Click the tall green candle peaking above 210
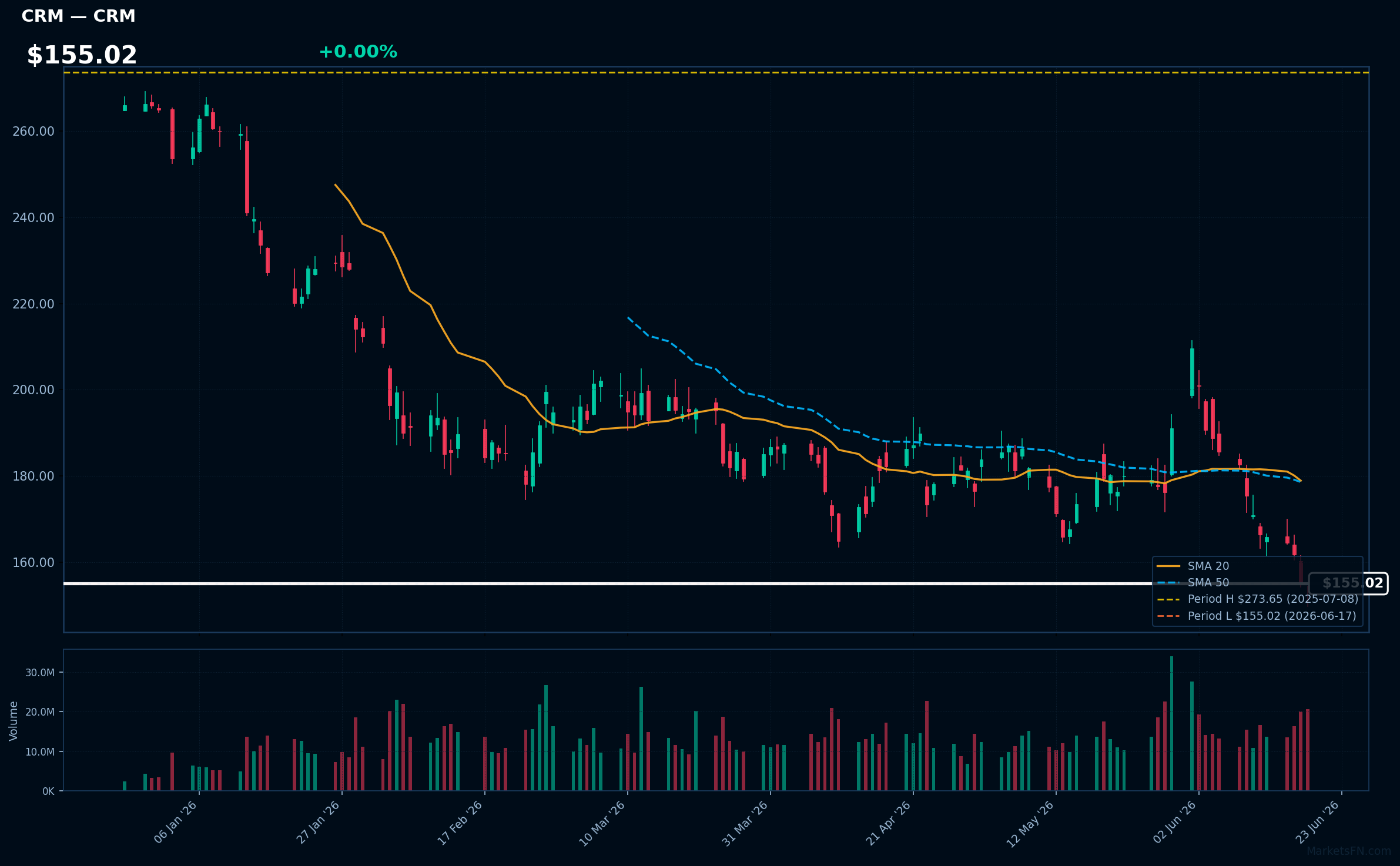Image resolution: width=1400 pixels, height=866 pixels. 1192,369
